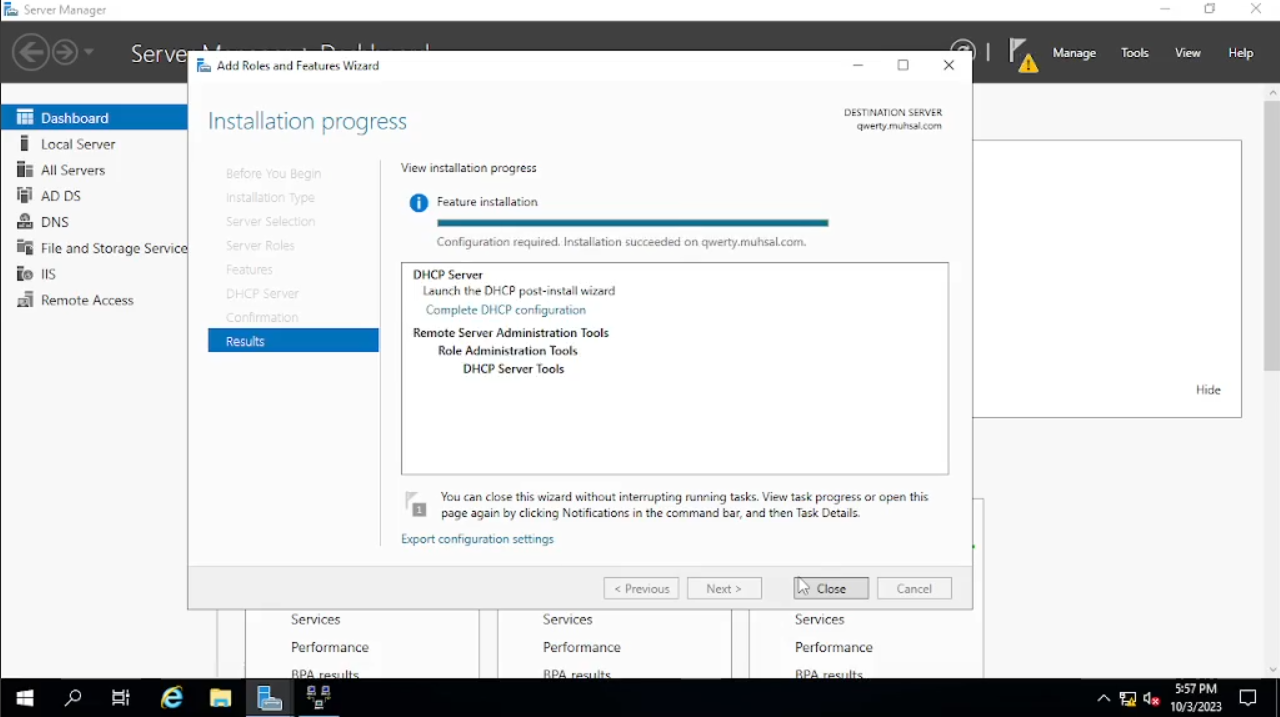Click the Hide link on dashboard tile
This screenshot has height=717, width=1280.
coord(1208,390)
